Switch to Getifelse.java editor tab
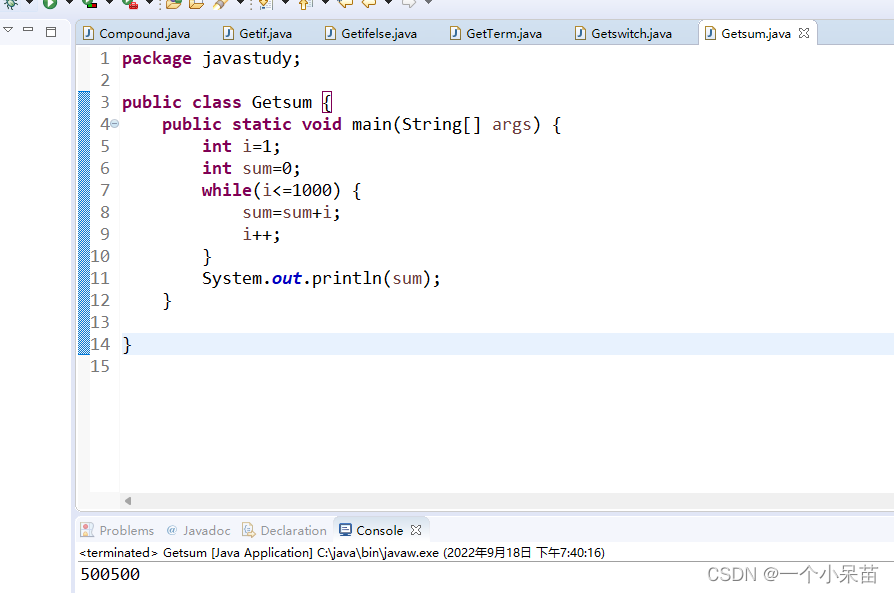Screen dimensions: 894x593 pyautogui.click(x=371, y=34)
